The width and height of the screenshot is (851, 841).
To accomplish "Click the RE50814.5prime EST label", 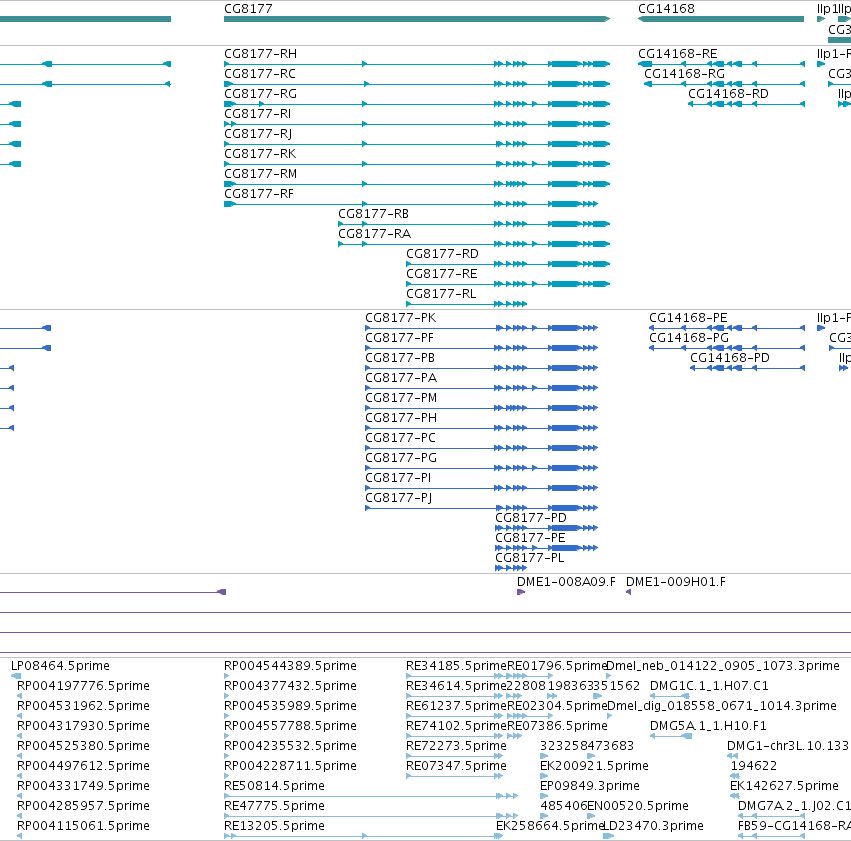I will coord(274,786).
